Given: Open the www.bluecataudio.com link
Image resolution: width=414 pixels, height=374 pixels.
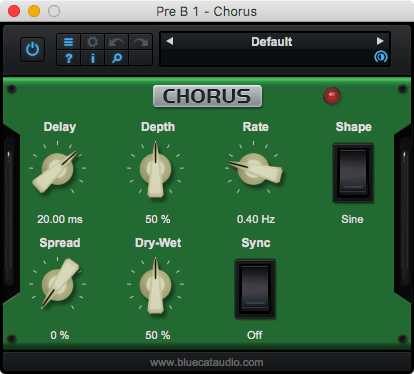Looking at the screenshot, I should click(207, 362).
